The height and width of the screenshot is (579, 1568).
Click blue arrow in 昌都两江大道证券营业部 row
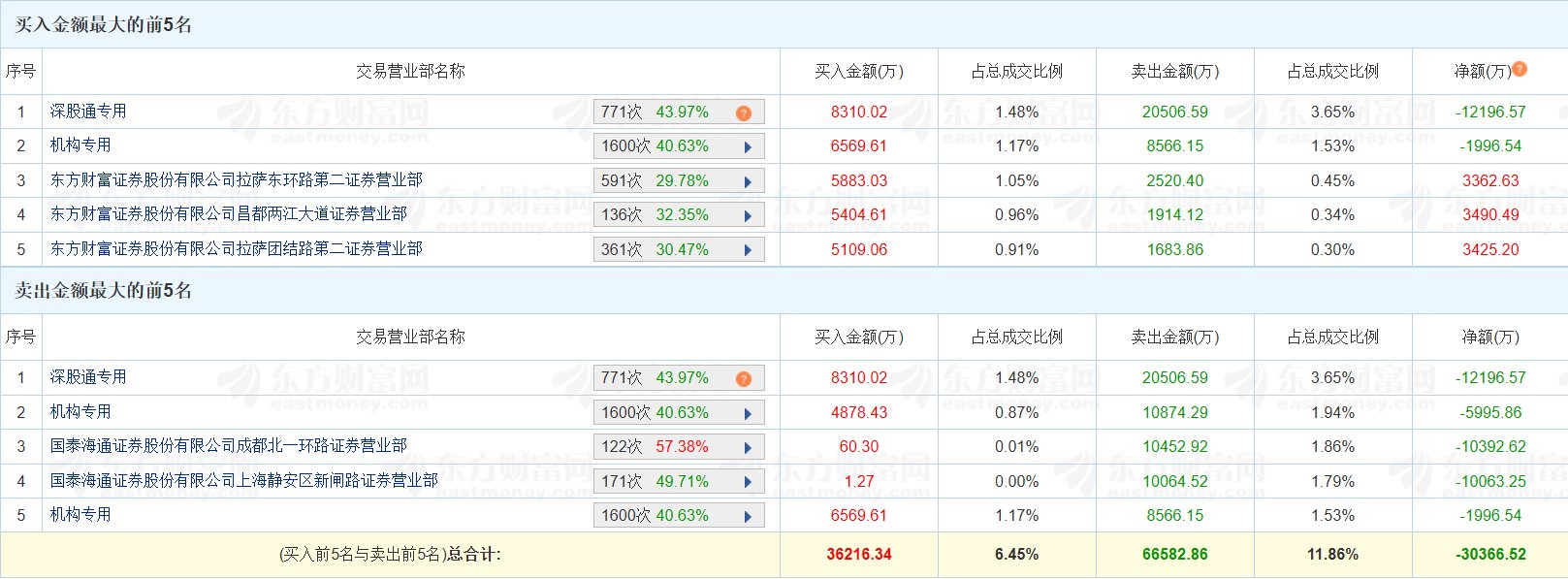[748, 215]
